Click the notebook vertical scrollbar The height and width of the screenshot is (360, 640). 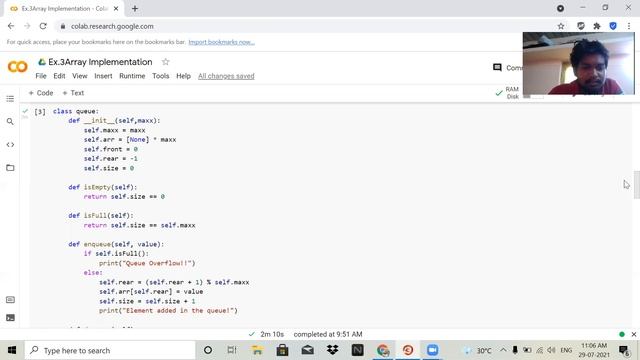coord(637,184)
